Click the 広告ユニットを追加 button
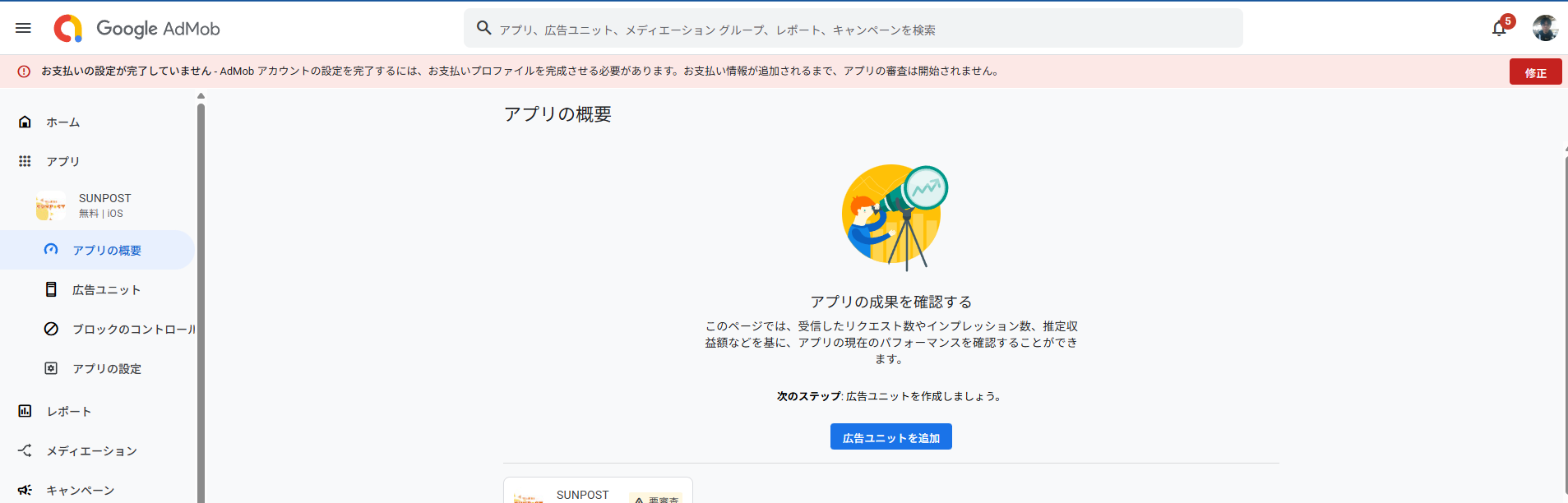Image resolution: width=1568 pixels, height=503 pixels. pyautogui.click(x=890, y=437)
